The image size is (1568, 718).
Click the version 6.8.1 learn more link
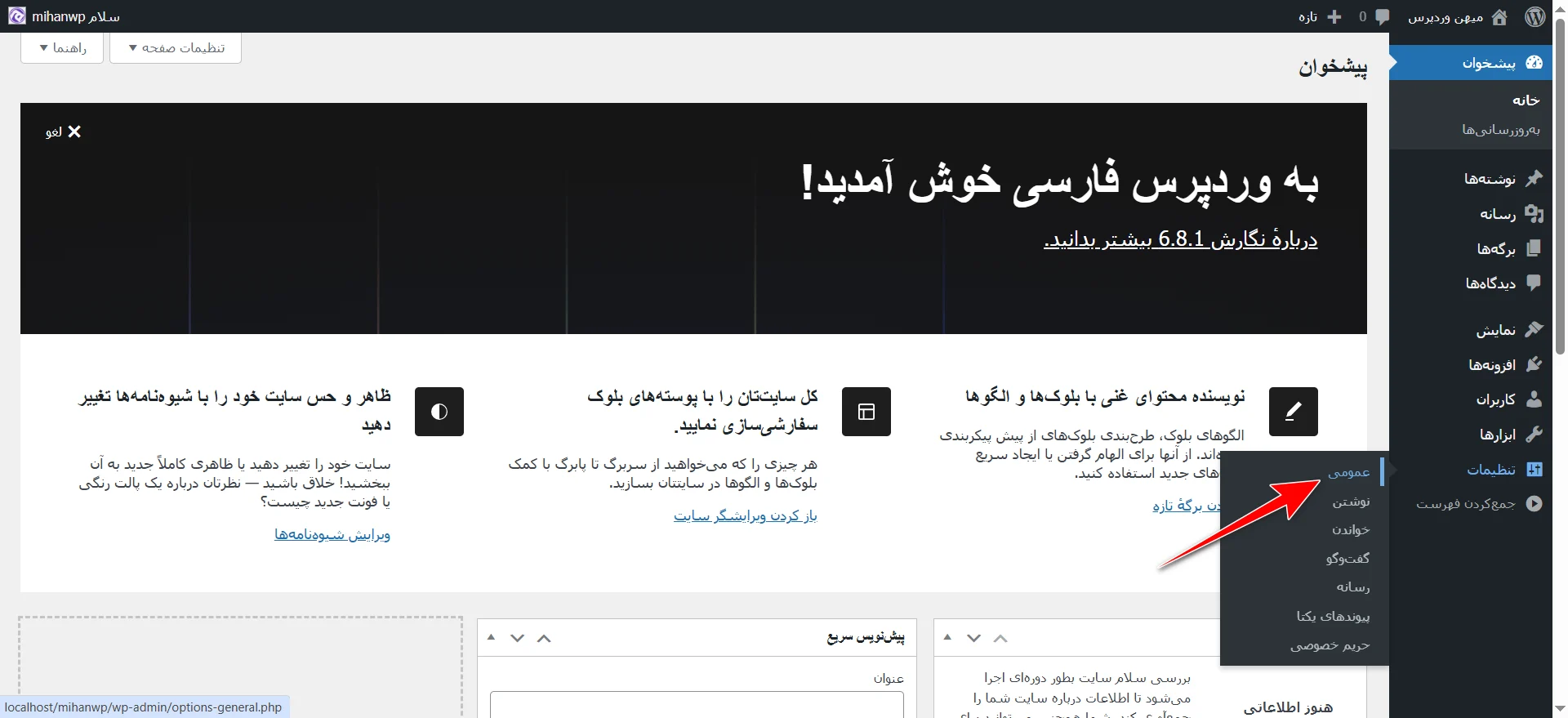click(1181, 239)
